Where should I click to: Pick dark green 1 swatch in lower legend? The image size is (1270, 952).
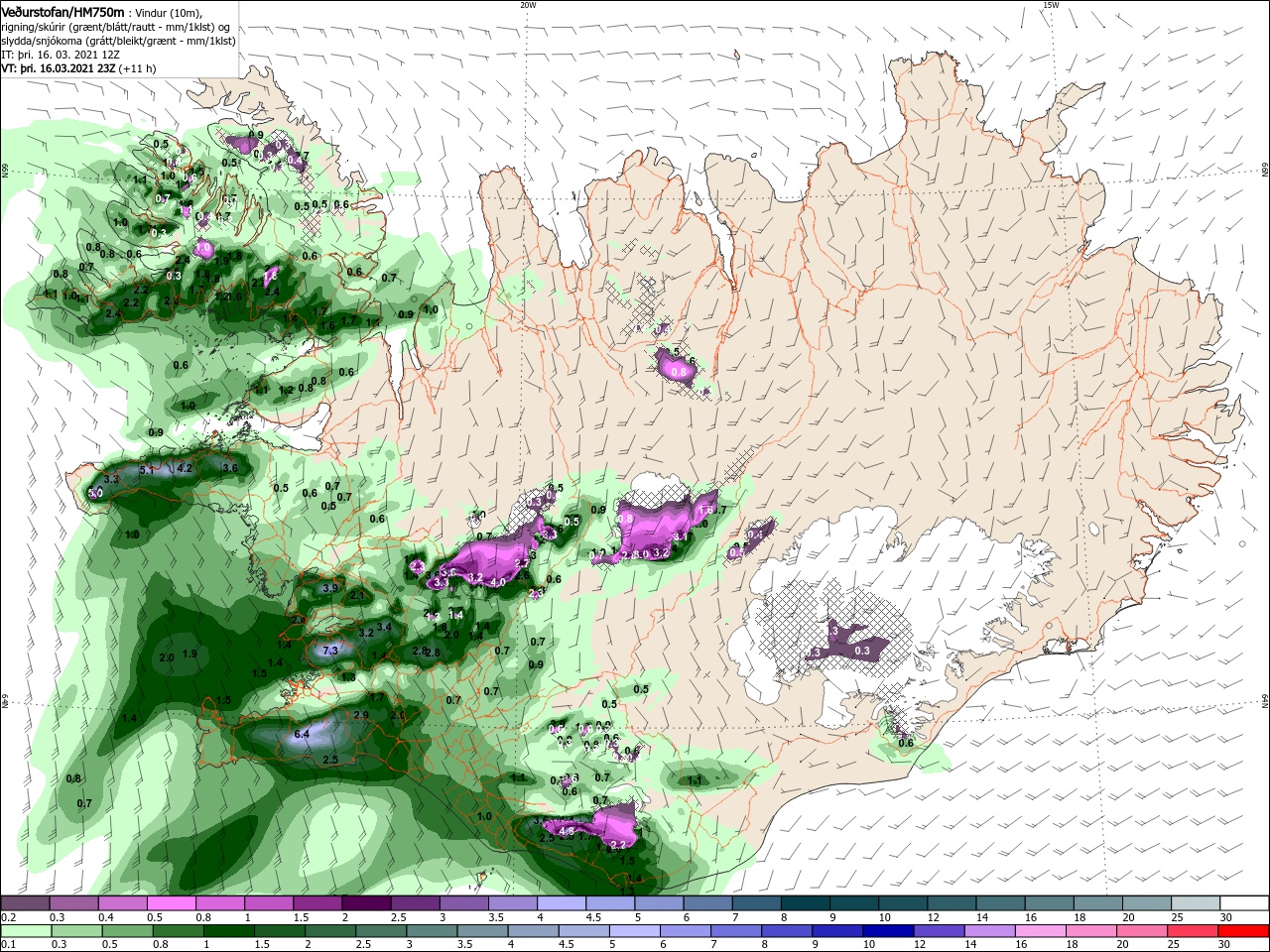point(227,931)
